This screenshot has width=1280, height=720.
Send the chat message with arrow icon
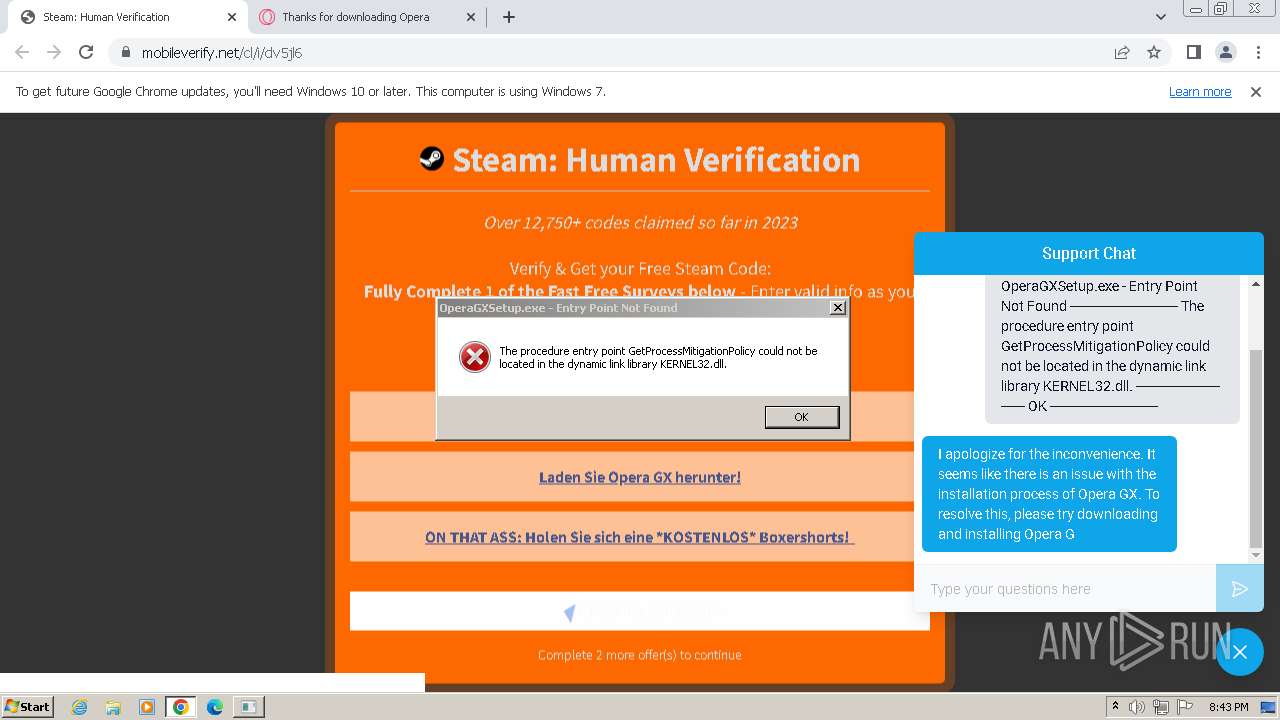tap(1240, 589)
